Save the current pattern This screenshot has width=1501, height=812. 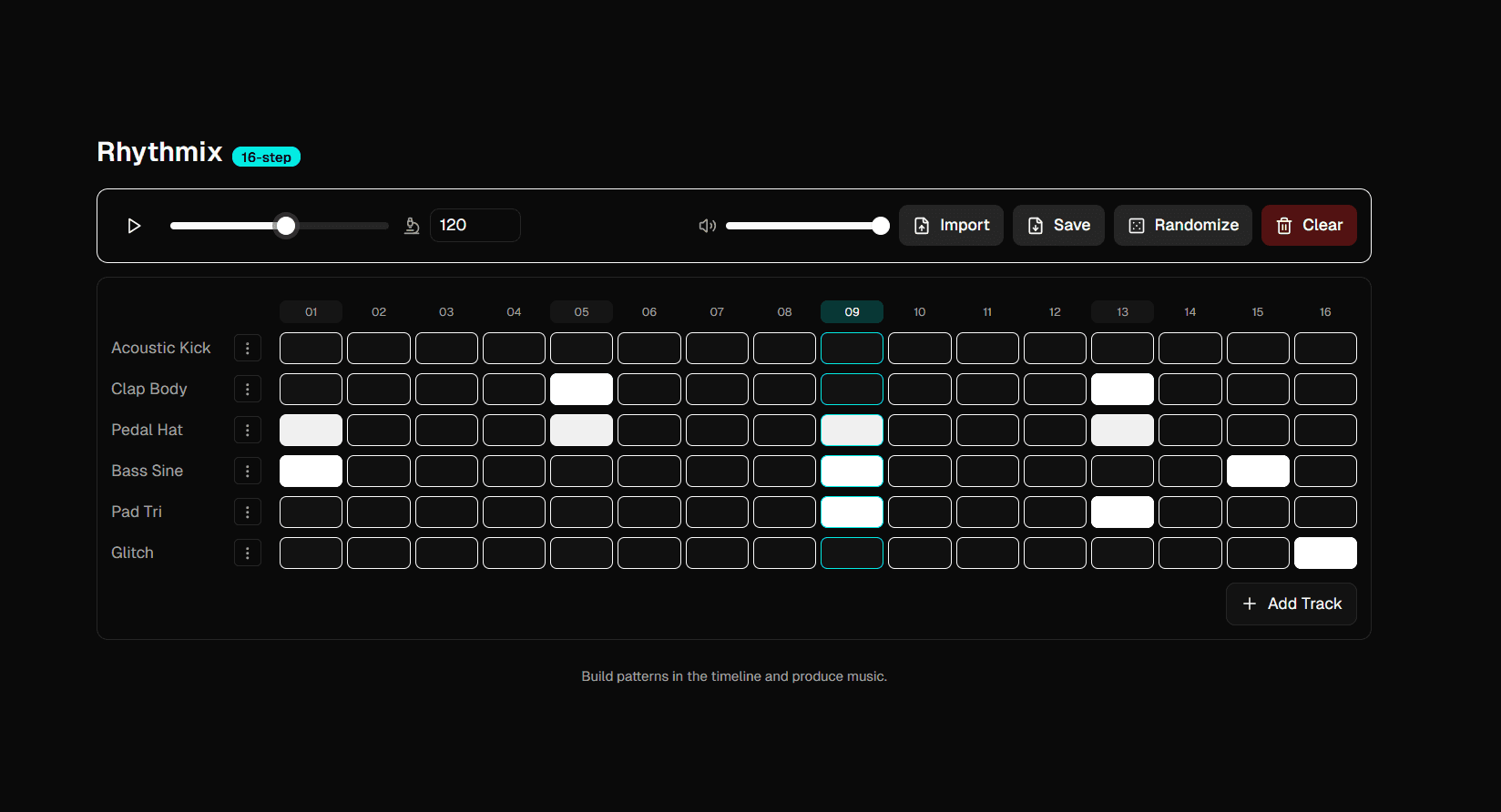point(1058,226)
